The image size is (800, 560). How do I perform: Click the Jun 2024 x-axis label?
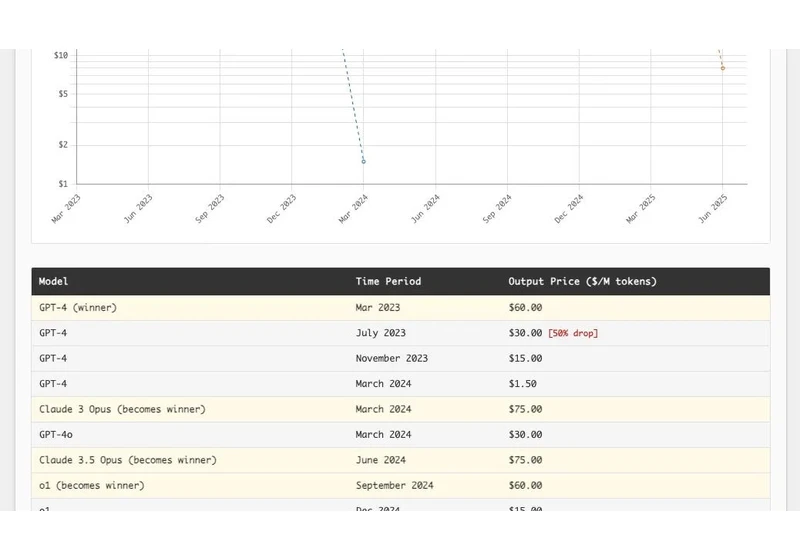click(425, 209)
